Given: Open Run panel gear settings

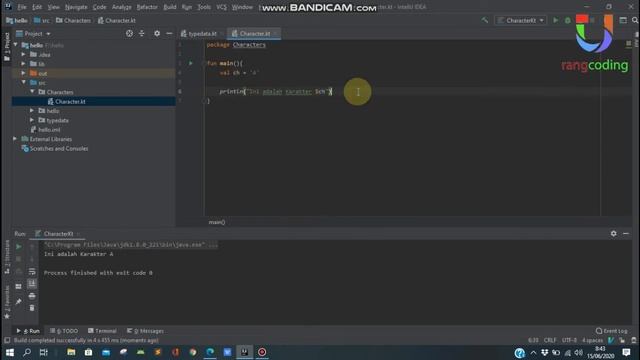Looking at the screenshot, I should (x=613, y=233).
